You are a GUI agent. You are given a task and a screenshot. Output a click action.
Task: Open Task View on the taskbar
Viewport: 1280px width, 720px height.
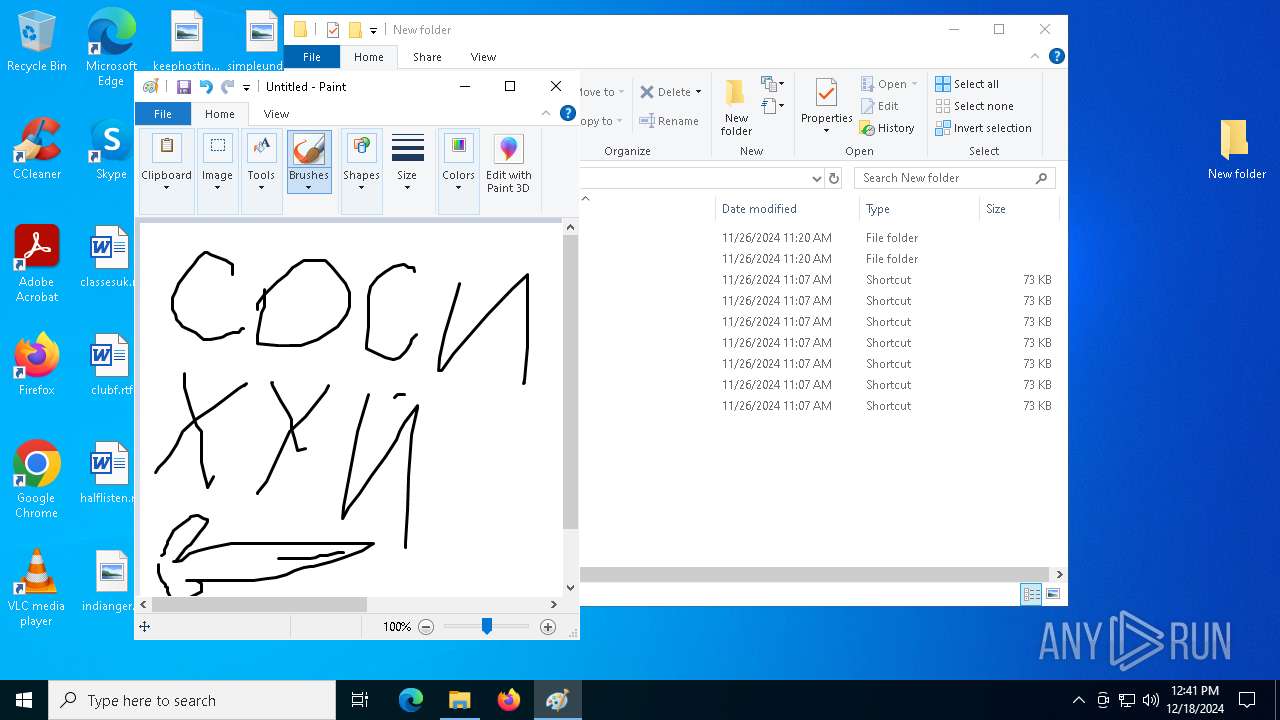pyautogui.click(x=360, y=700)
